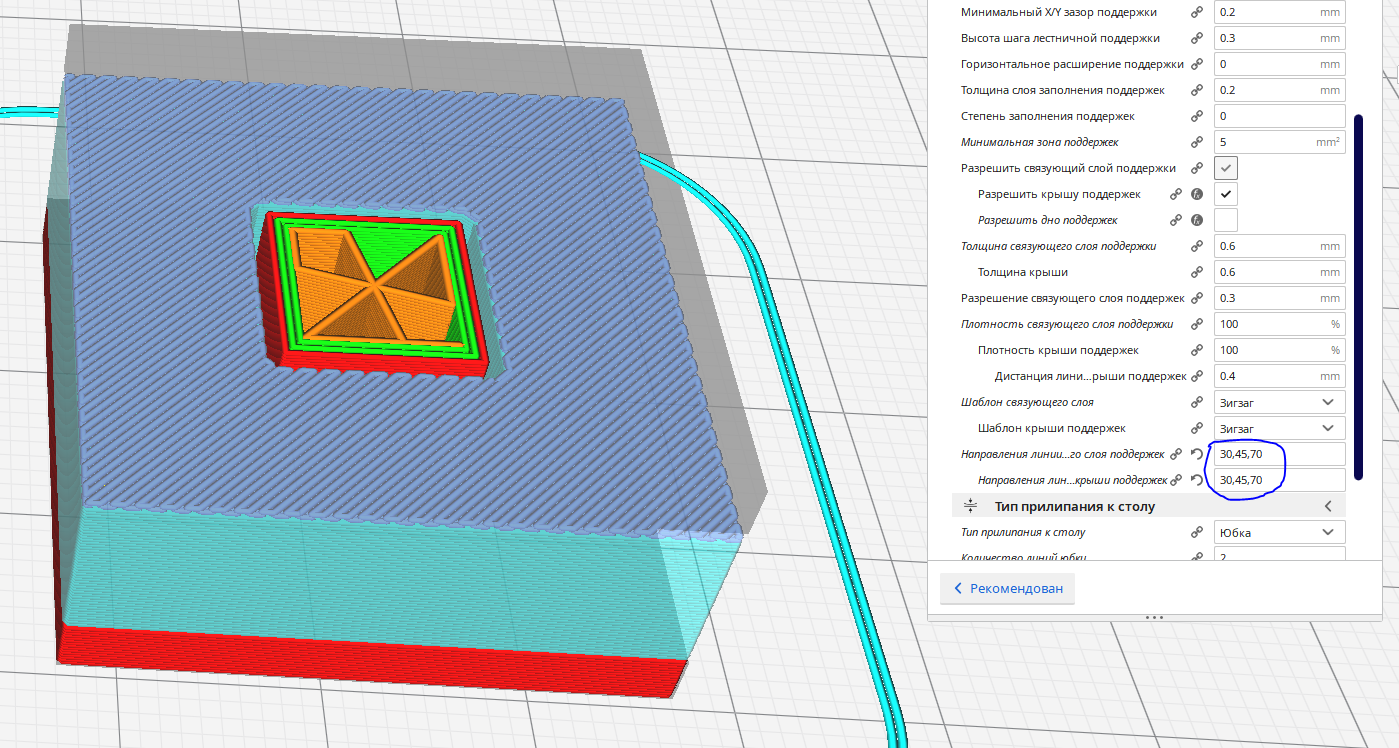Edit Количество линий юбки value

tap(1280, 555)
